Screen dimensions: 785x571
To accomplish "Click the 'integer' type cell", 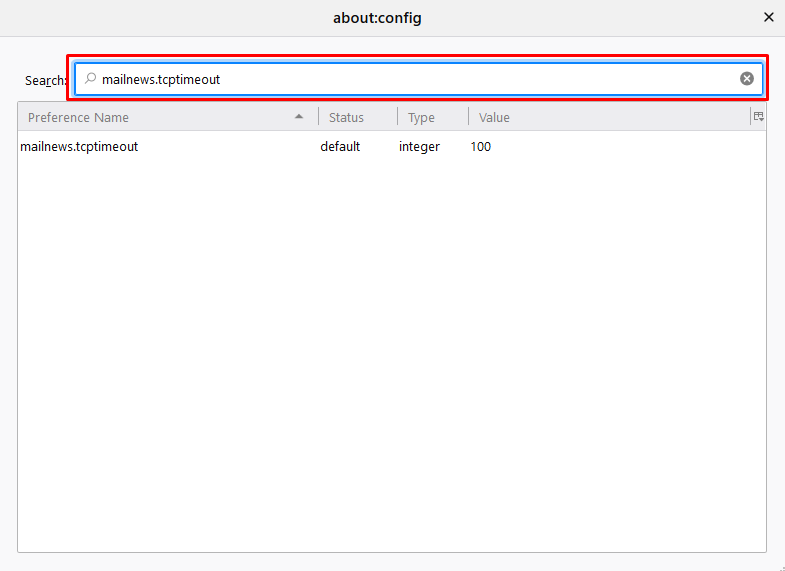I will pos(419,147).
